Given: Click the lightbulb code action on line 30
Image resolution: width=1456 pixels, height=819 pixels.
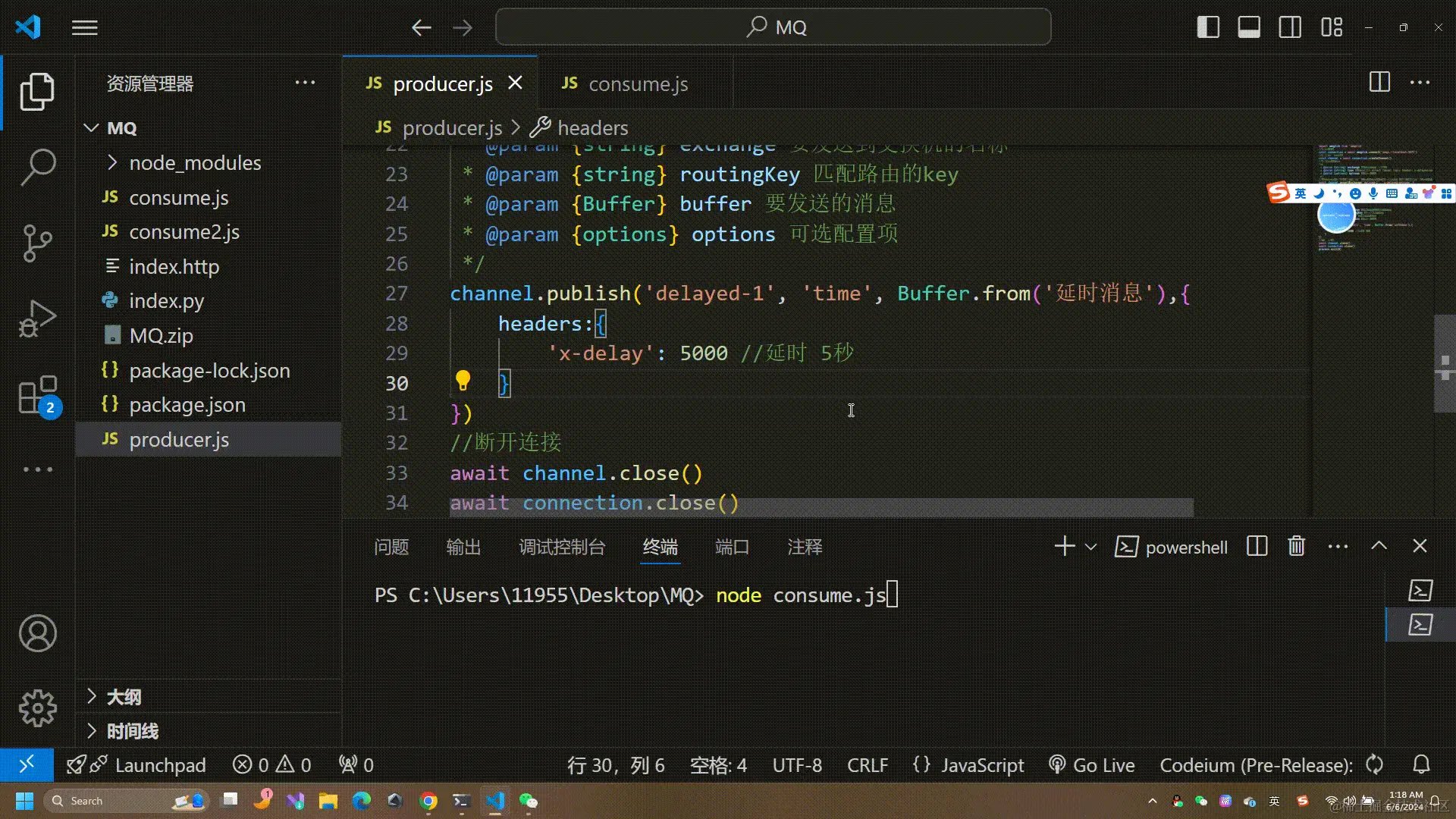Looking at the screenshot, I should (x=463, y=381).
